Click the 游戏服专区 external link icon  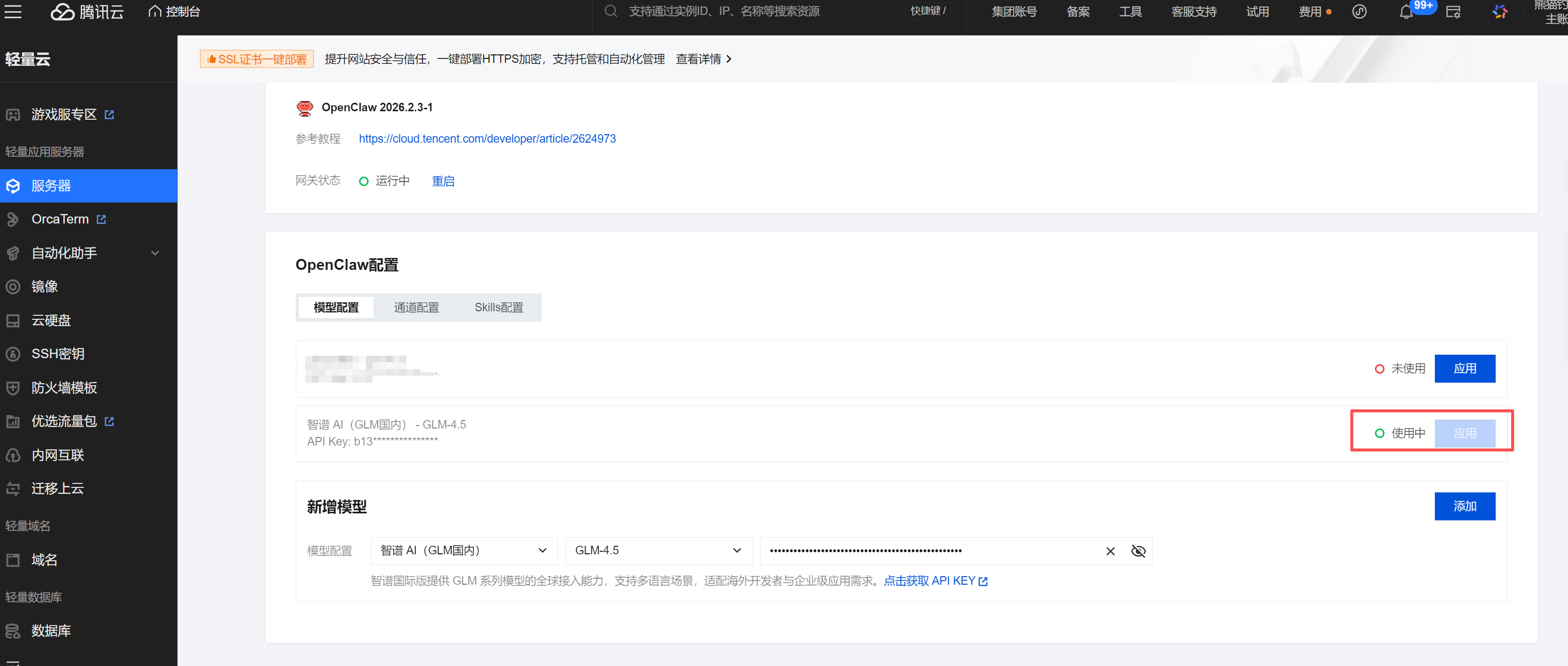pyautogui.click(x=110, y=114)
